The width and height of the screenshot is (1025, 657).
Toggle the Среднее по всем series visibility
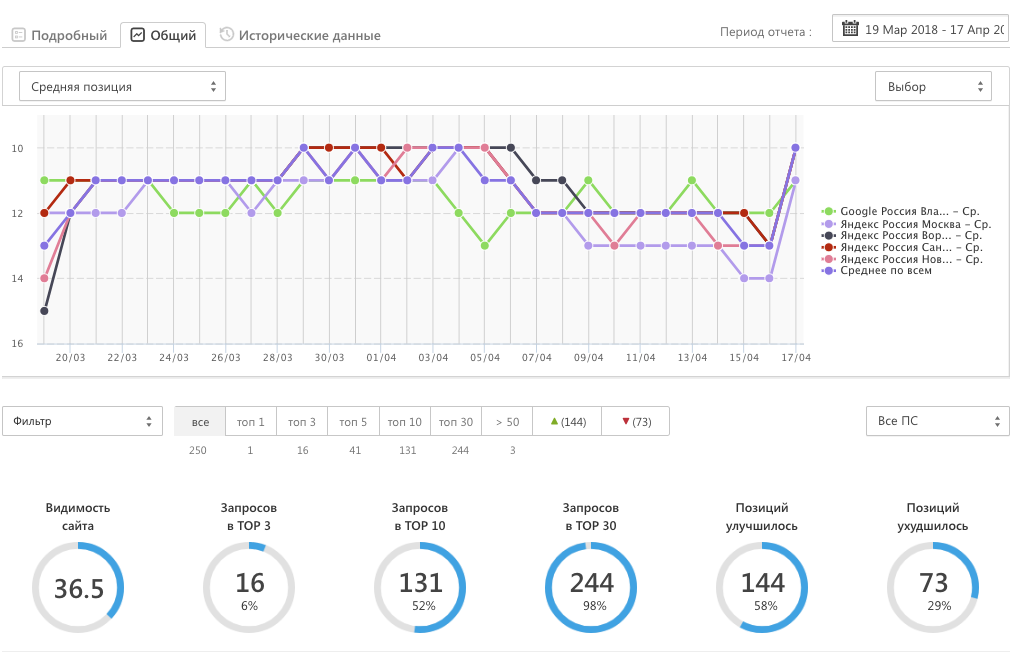pyautogui.click(x=886, y=270)
